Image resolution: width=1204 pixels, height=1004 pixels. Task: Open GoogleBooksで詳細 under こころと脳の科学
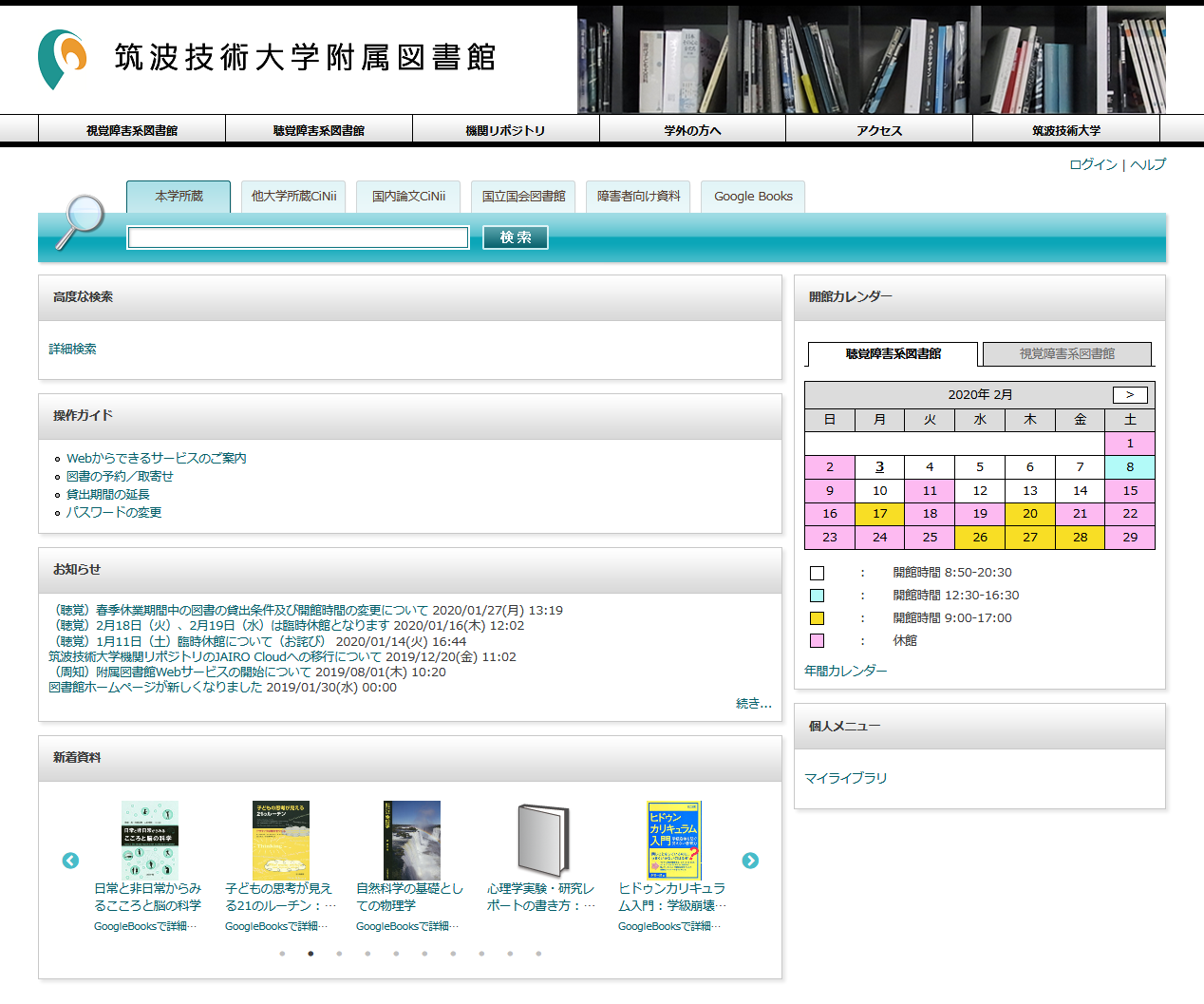145,926
